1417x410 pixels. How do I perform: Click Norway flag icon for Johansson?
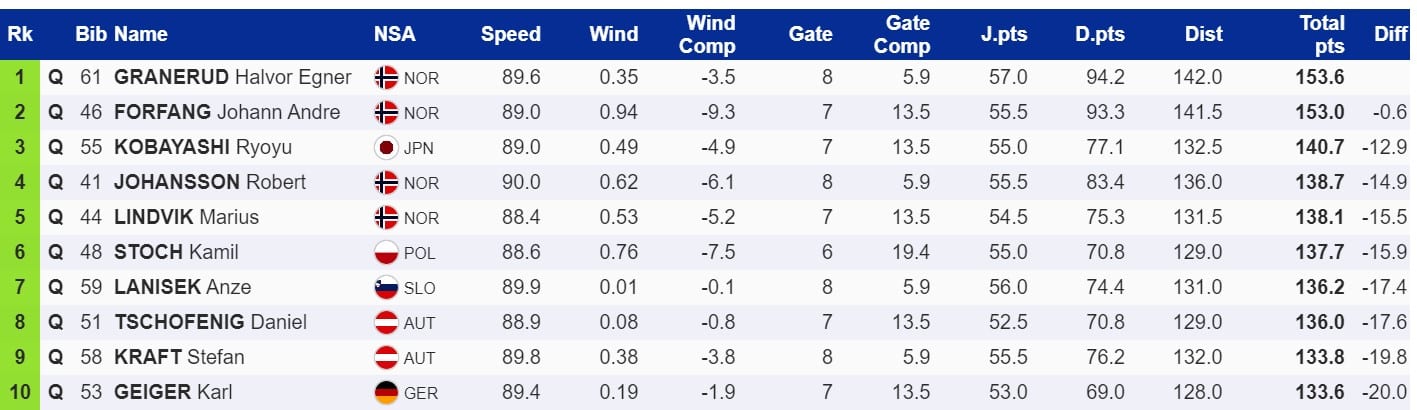pos(386,183)
